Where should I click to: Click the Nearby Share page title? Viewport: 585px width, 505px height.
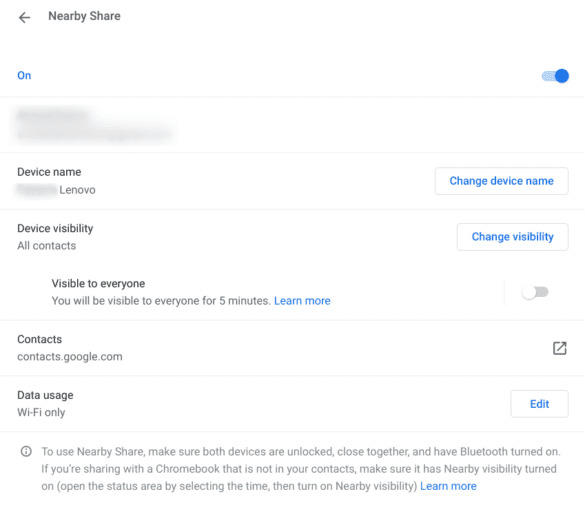point(84,16)
